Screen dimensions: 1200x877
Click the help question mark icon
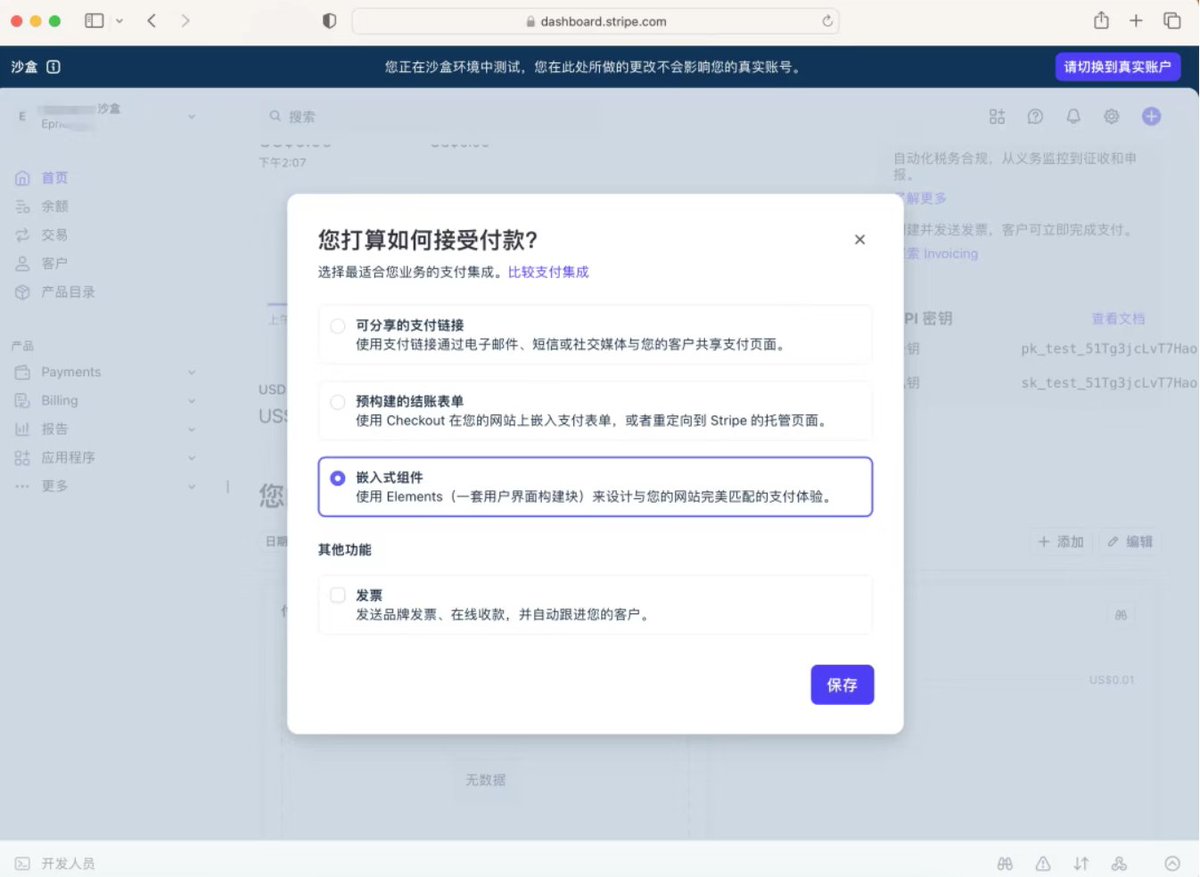1035,116
